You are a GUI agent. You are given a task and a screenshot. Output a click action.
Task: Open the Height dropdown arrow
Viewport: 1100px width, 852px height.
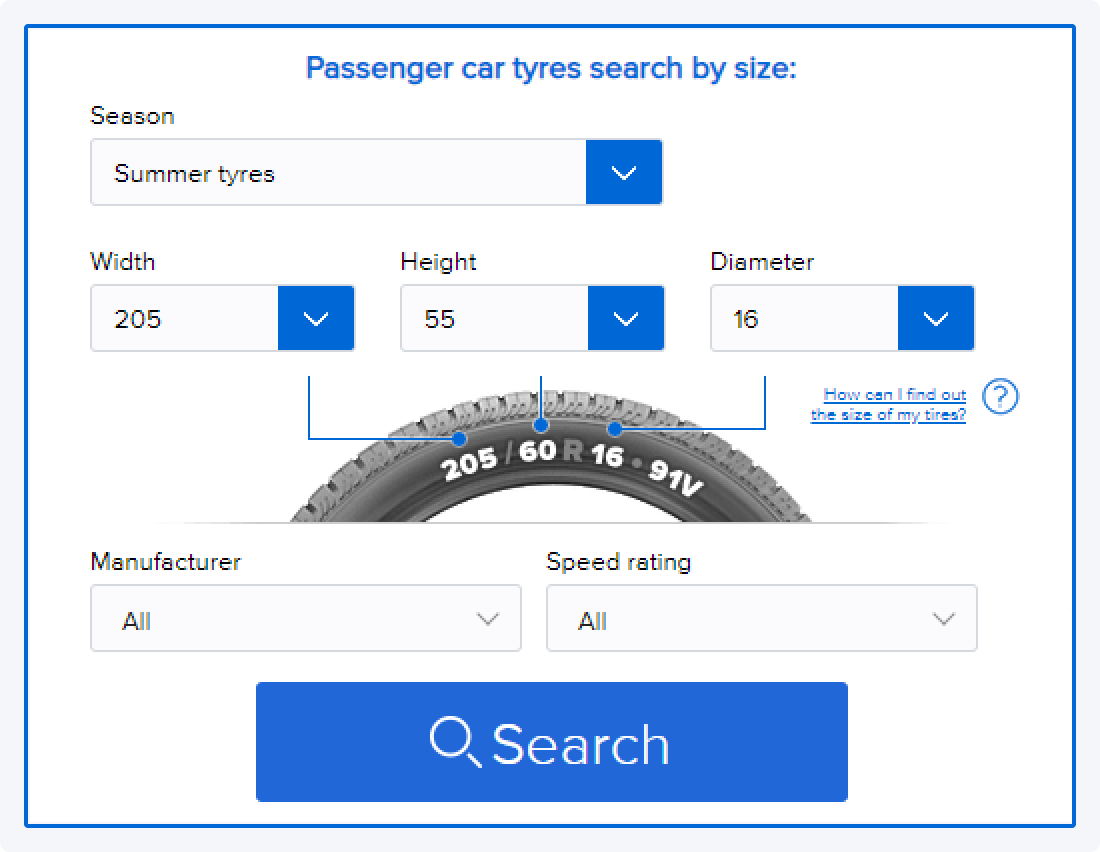click(626, 319)
